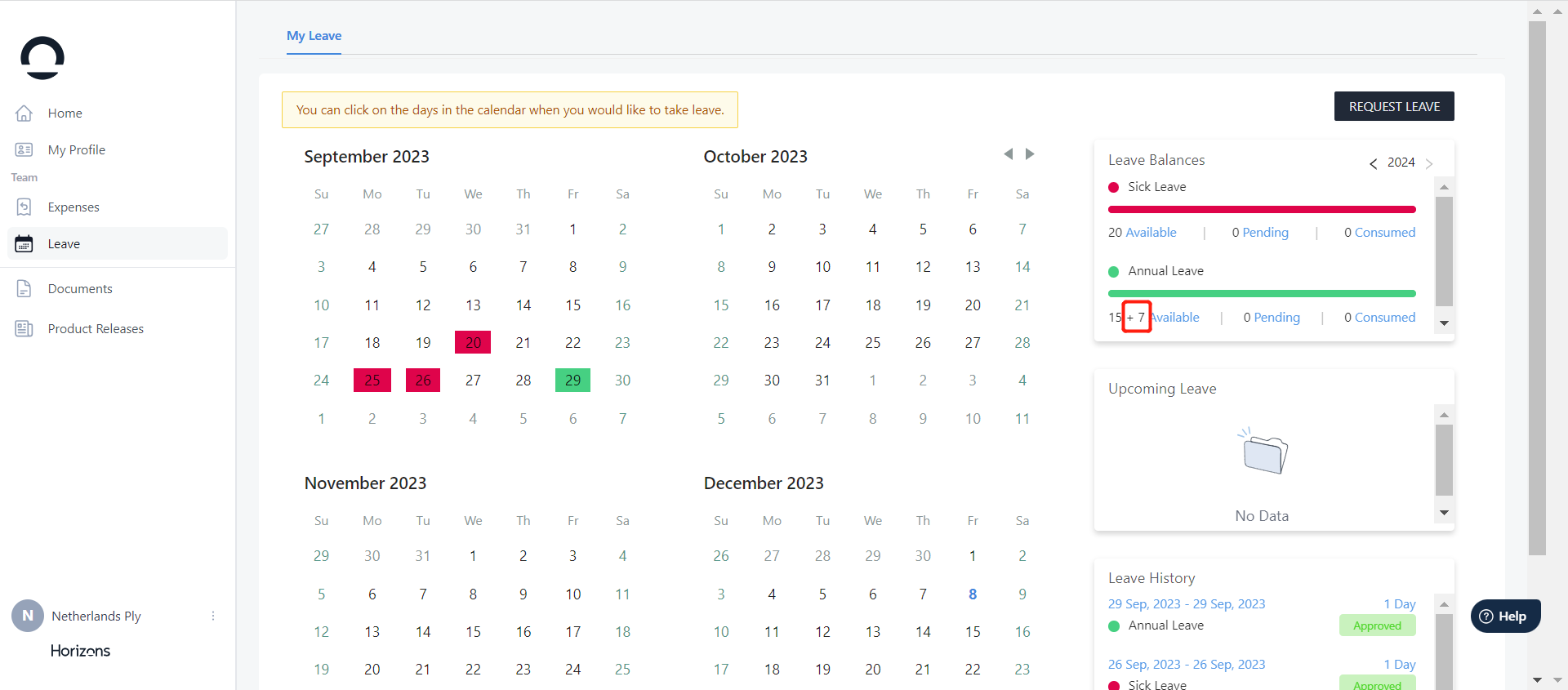Advance calendar to next months arrow

pyautogui.click(x=1030, y=154)
